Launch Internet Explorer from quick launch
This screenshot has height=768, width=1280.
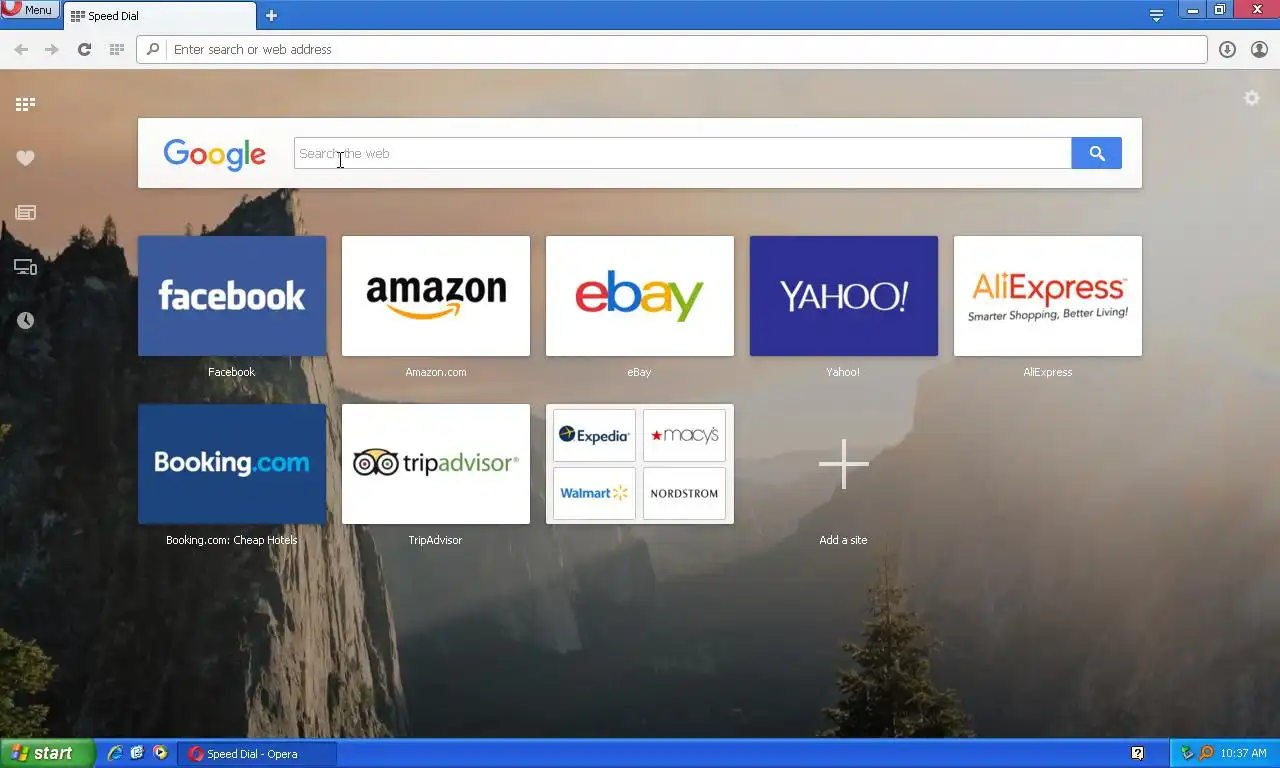[x=115, y=753]
